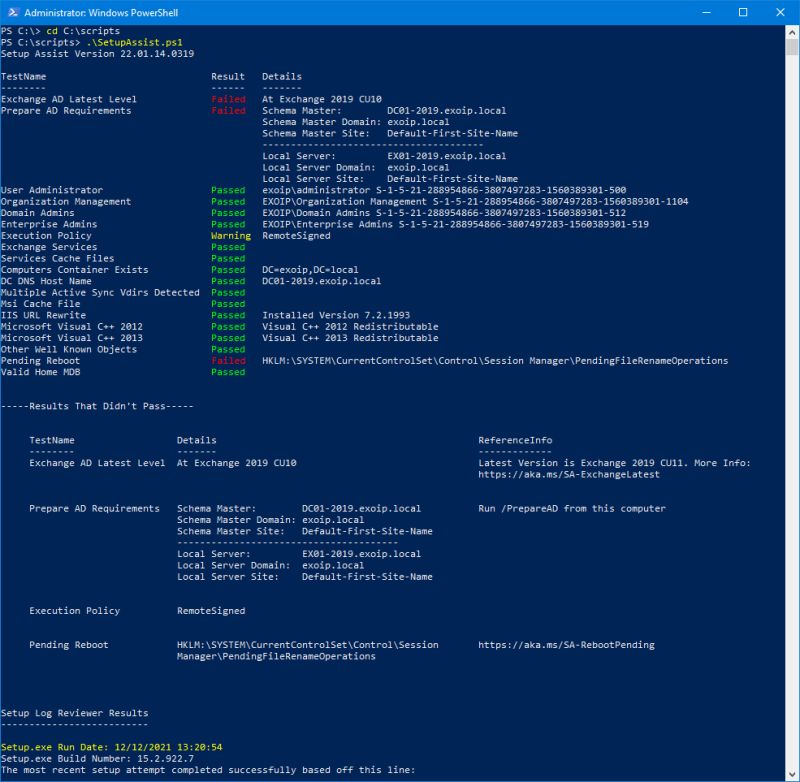Select the Warning text beside Execution Policy
Viewport: 800px width, 782px height.
click(230, 235)
